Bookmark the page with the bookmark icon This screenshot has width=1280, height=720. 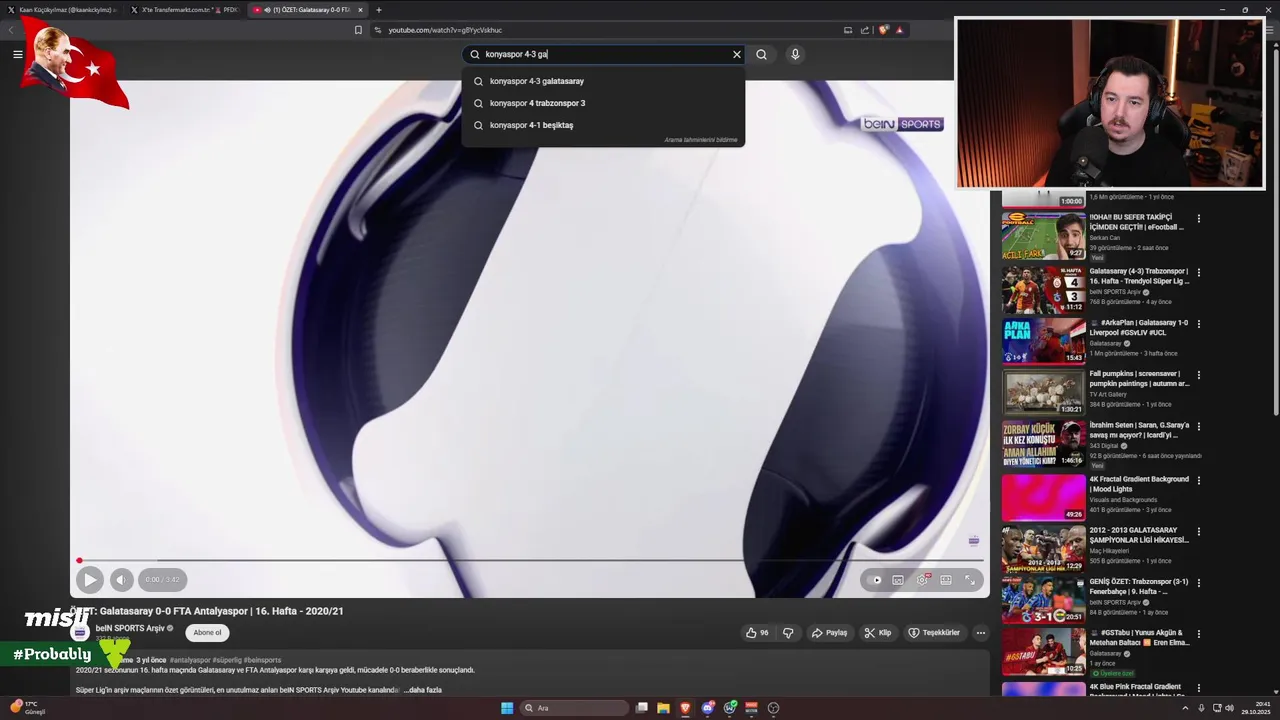click(358, 30)
